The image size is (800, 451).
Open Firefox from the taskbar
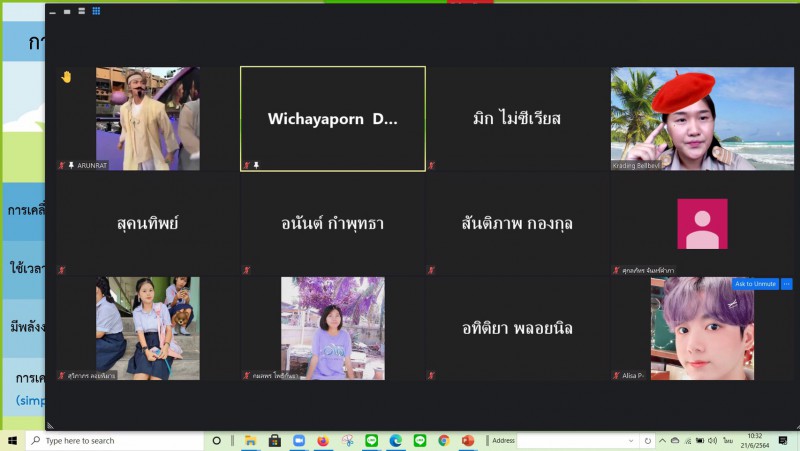pos(322,440)
